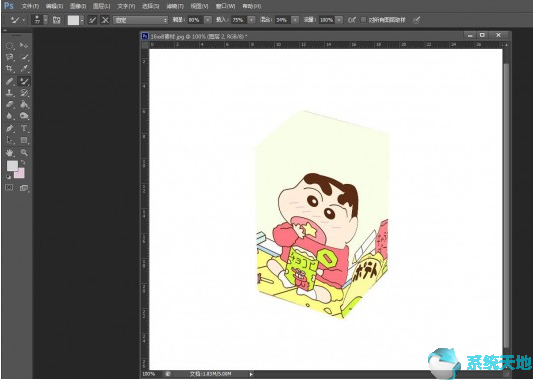
Task: Click the Load 75% value field
Action: pyautogui.click(x=239, y=20)
